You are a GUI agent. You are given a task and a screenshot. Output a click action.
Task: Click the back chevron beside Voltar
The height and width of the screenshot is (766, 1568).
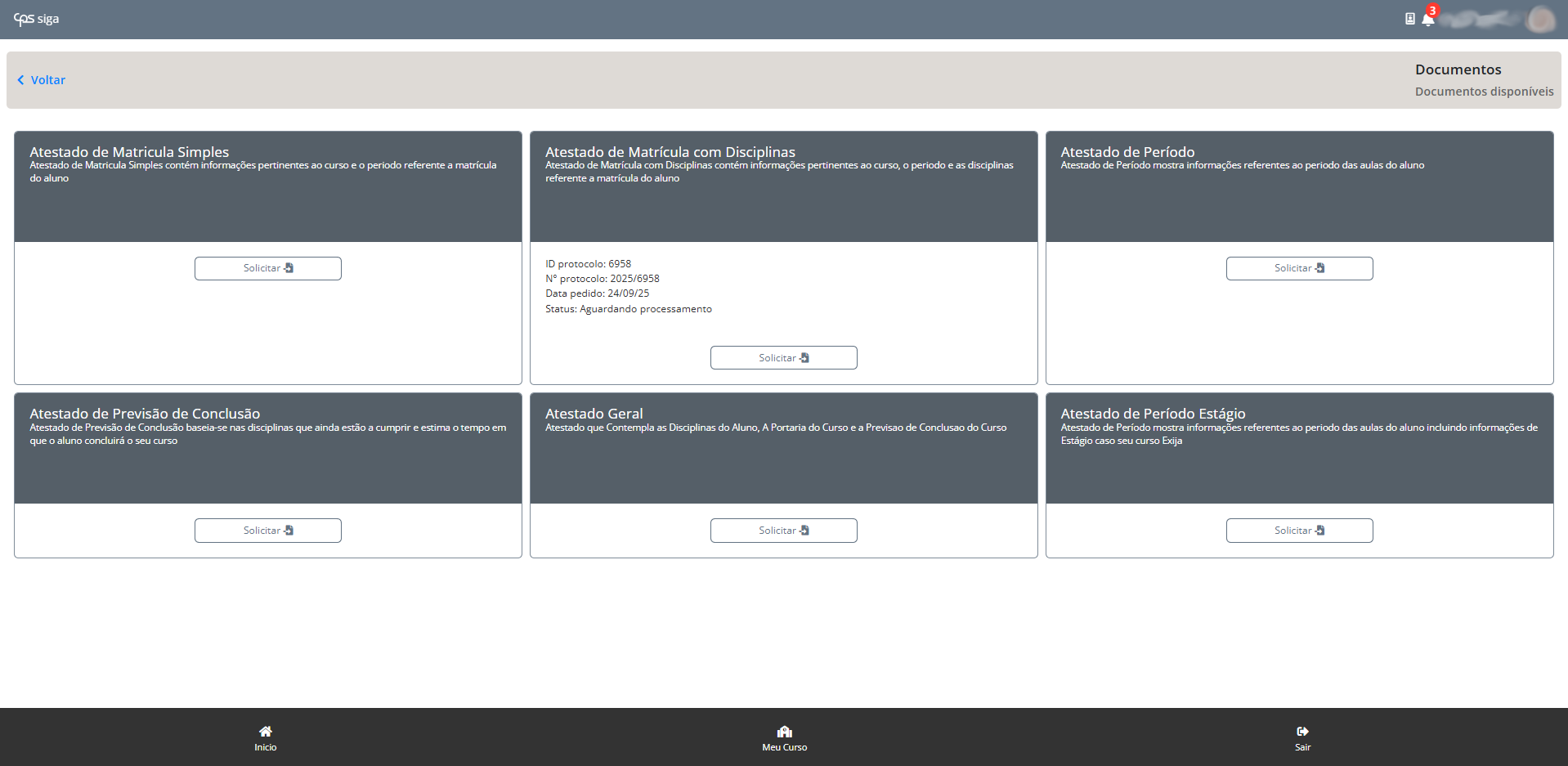pyautogui.click(x=21, y=80)
